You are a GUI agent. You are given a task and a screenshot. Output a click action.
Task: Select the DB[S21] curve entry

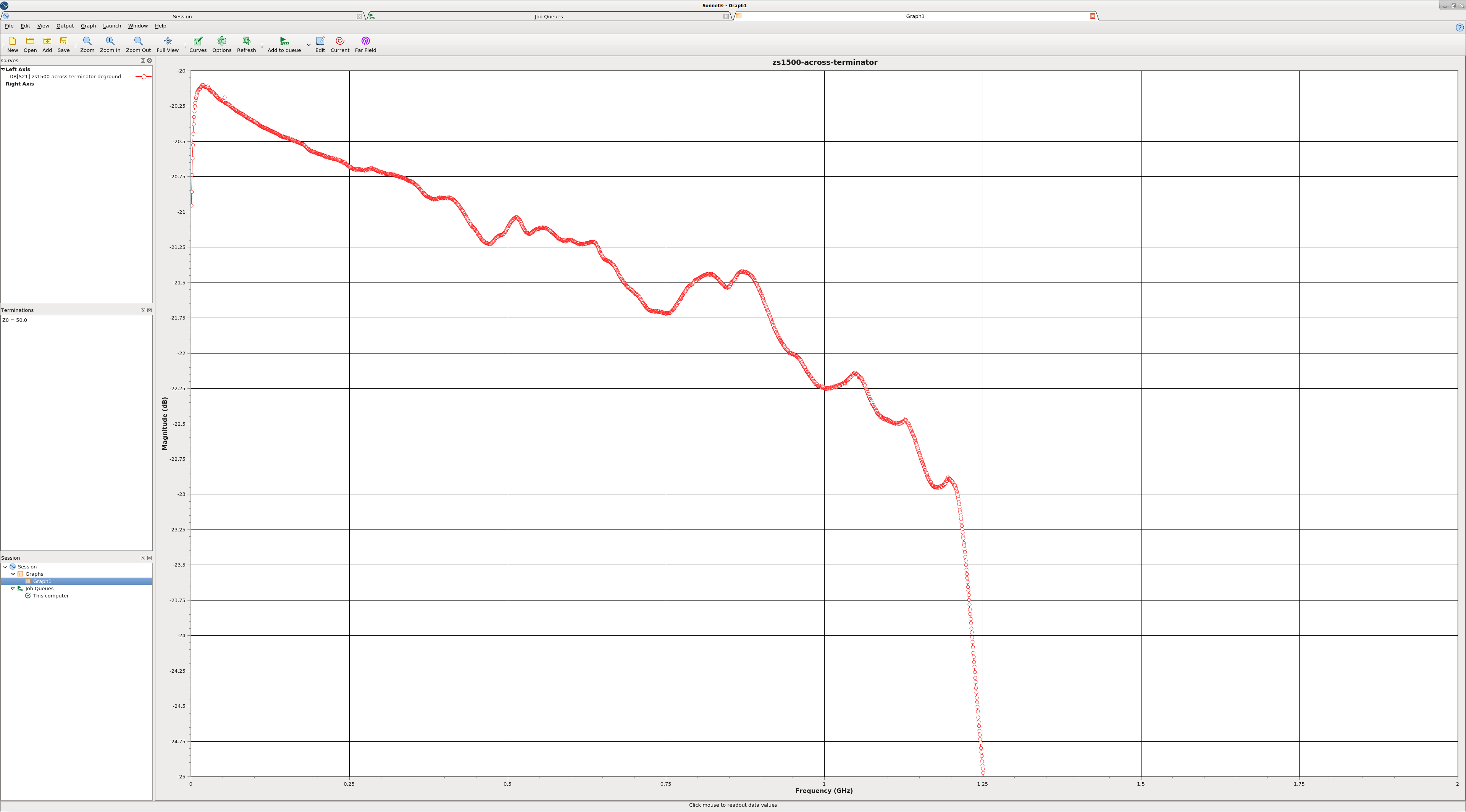pyautogui.click(x=65, y=77)
